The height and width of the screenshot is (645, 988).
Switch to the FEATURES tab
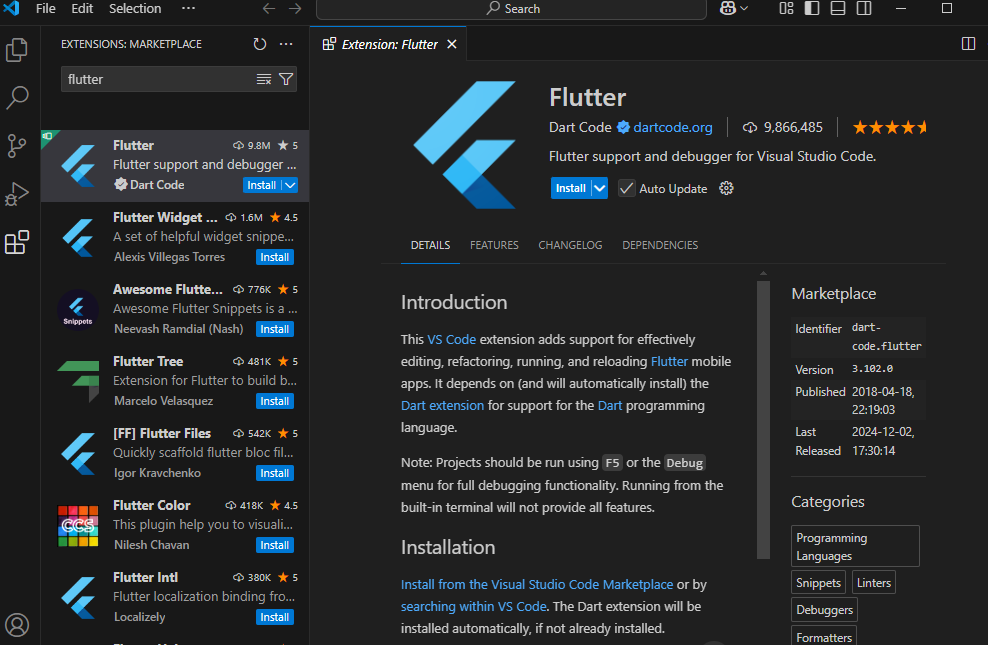point(494,245)
